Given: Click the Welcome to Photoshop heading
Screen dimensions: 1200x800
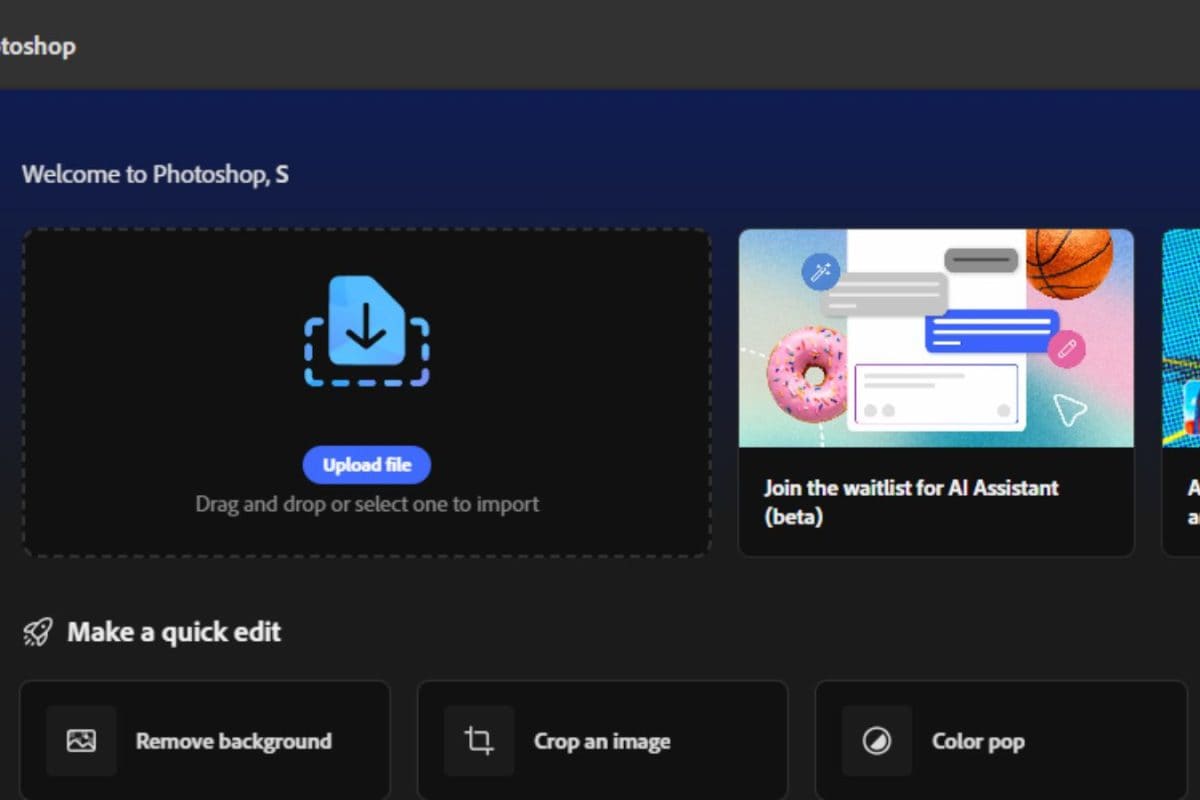Looking at the screenshot, I should [x=154, y=173].
